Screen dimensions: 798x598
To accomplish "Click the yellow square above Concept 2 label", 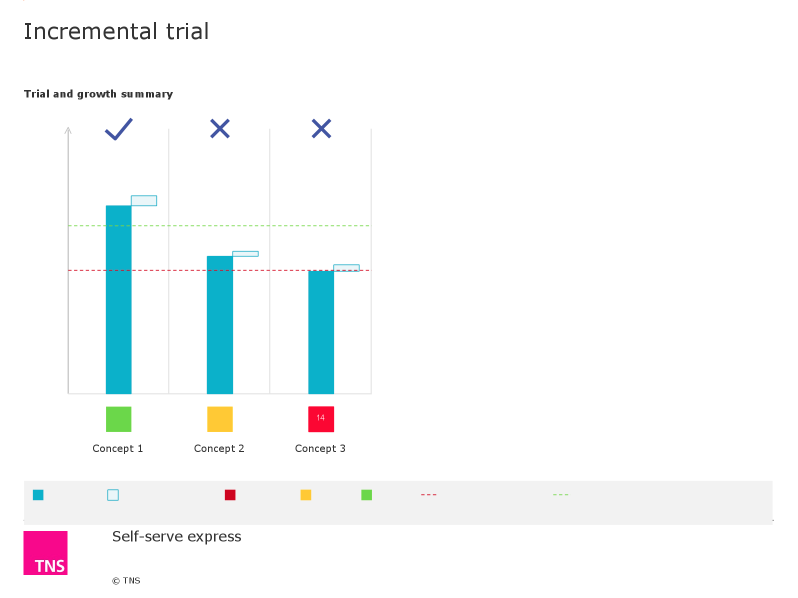I will coord(220,419).
